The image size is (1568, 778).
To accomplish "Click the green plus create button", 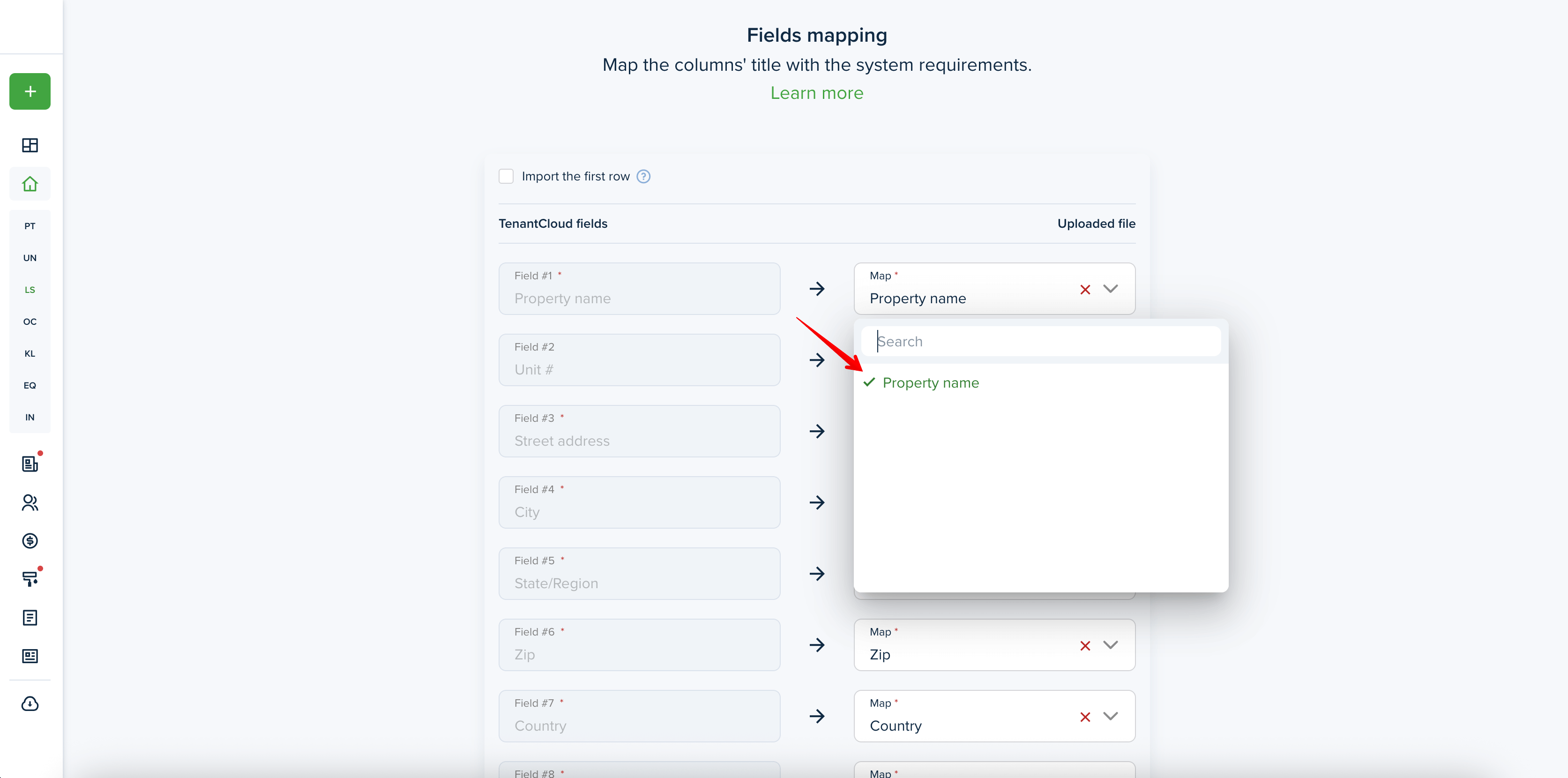I will click(30, 91).
